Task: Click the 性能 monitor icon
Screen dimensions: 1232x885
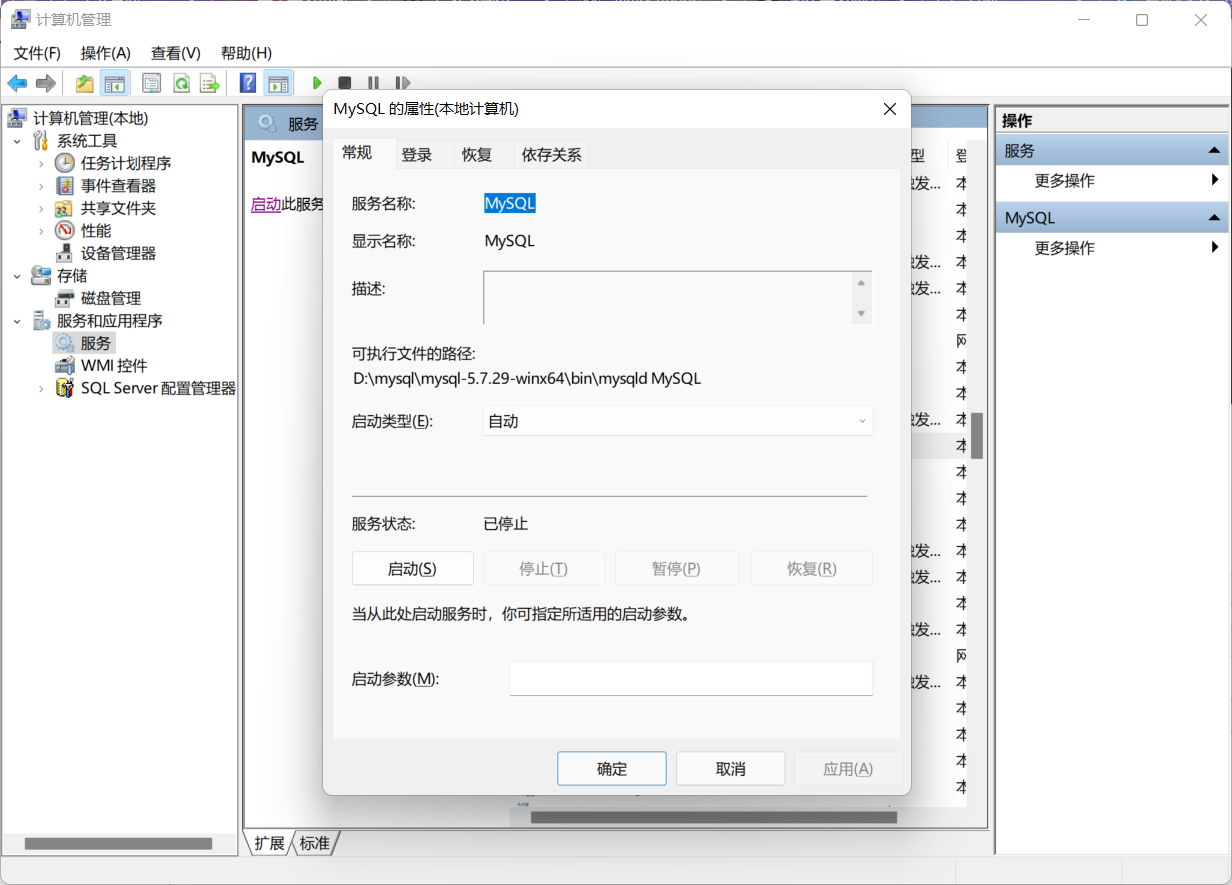Action: click(64, 231)
